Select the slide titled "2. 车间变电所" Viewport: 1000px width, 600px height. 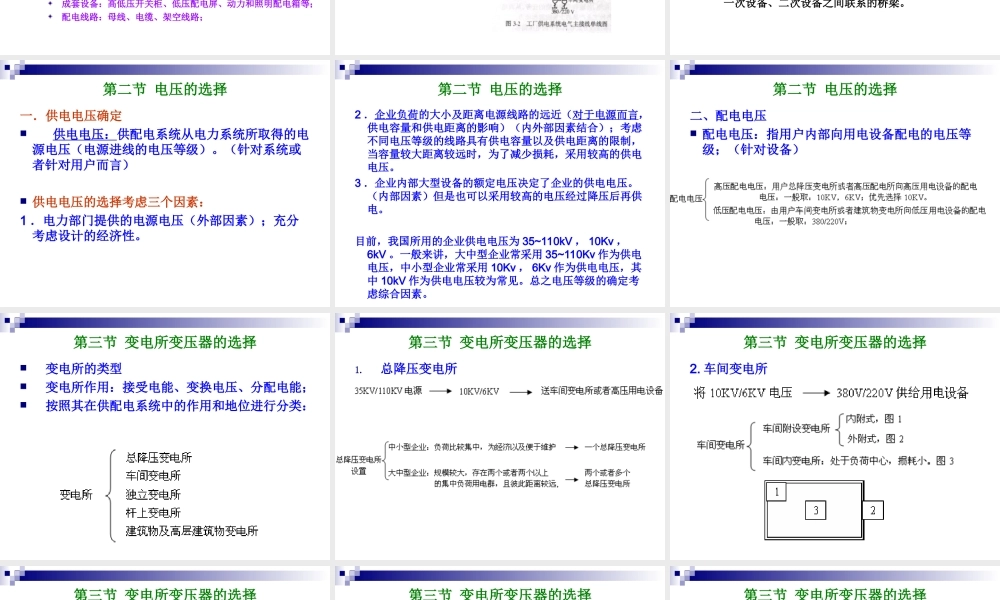728,368
